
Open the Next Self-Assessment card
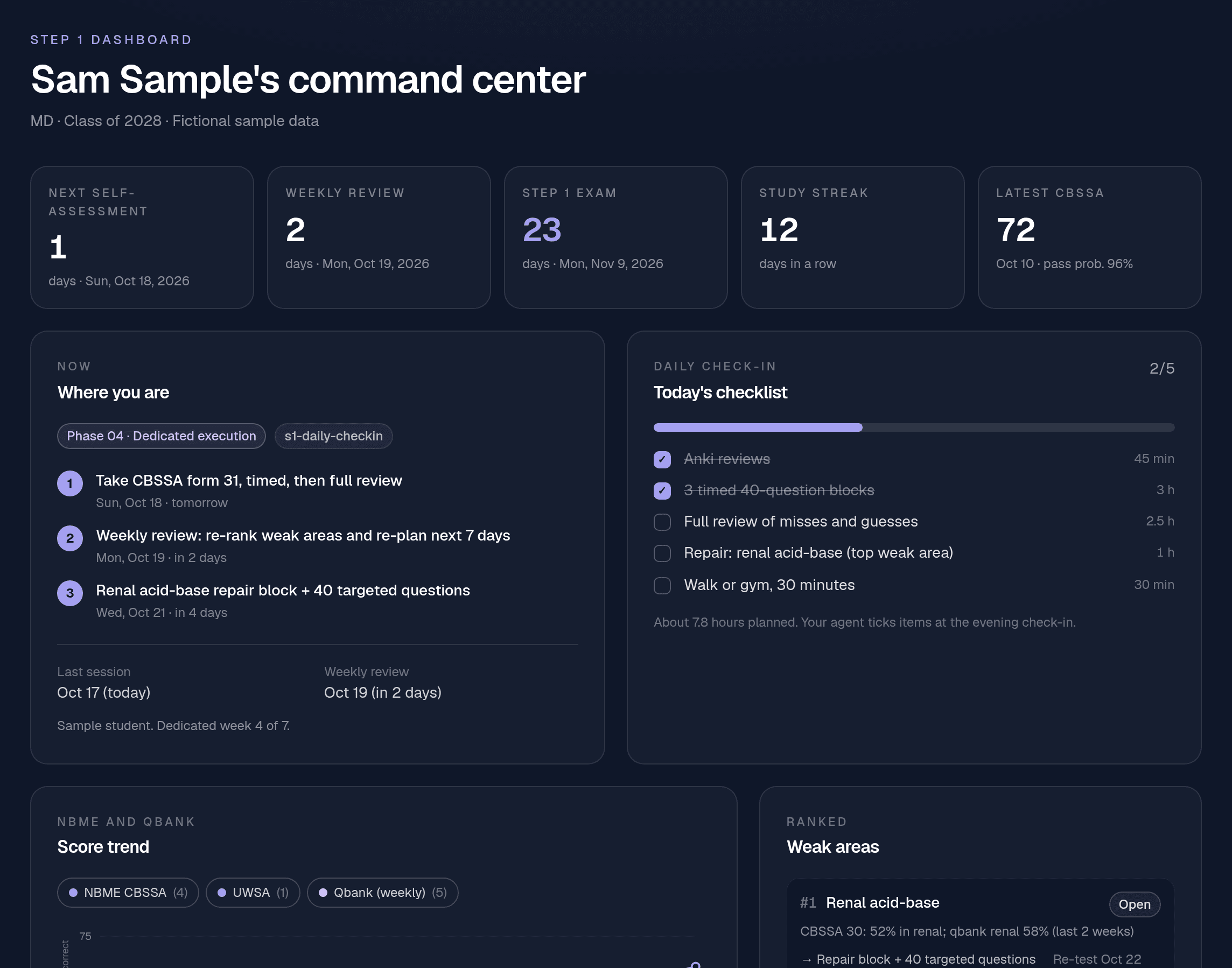[142, 237]
